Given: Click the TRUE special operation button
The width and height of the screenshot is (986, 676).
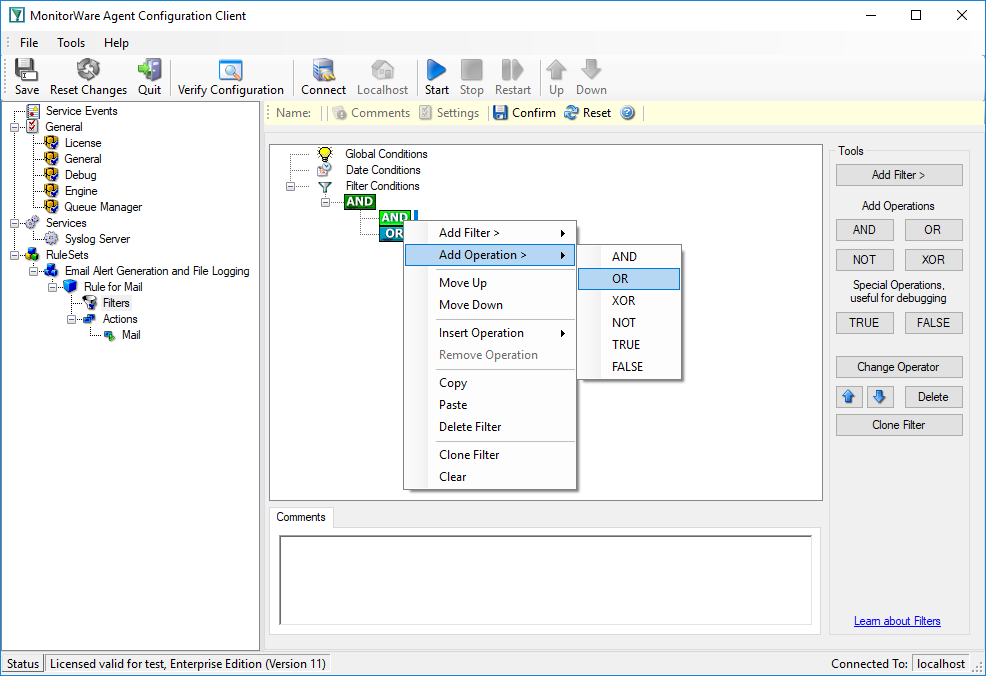Looking at the screenshot, I should tap(864, 323).
